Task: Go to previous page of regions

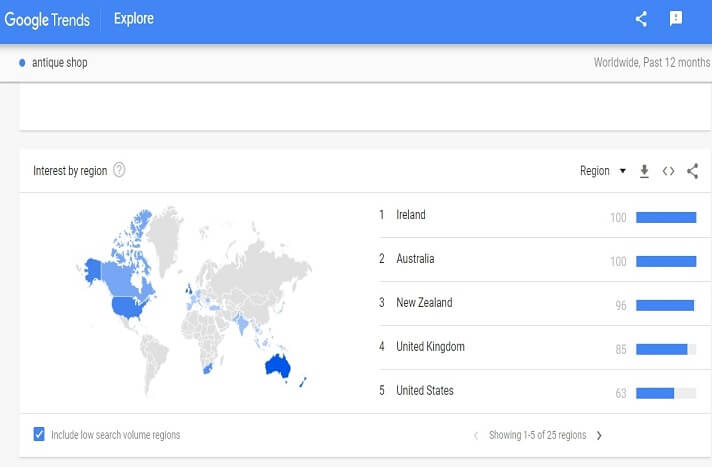Action: pos(476,435)
